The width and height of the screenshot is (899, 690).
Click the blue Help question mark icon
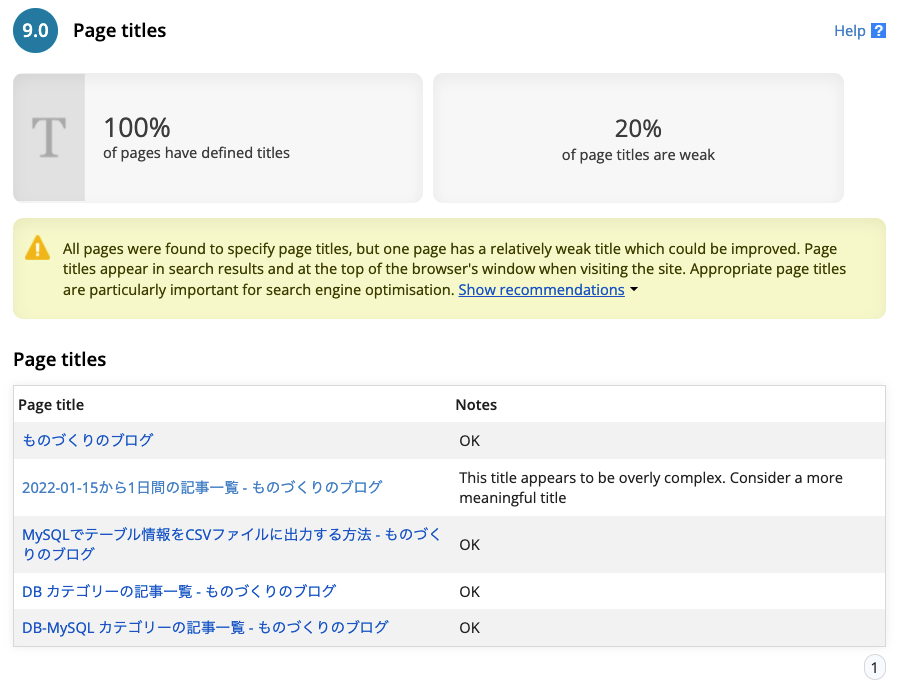pyautogui.click(x=878, y=31)
